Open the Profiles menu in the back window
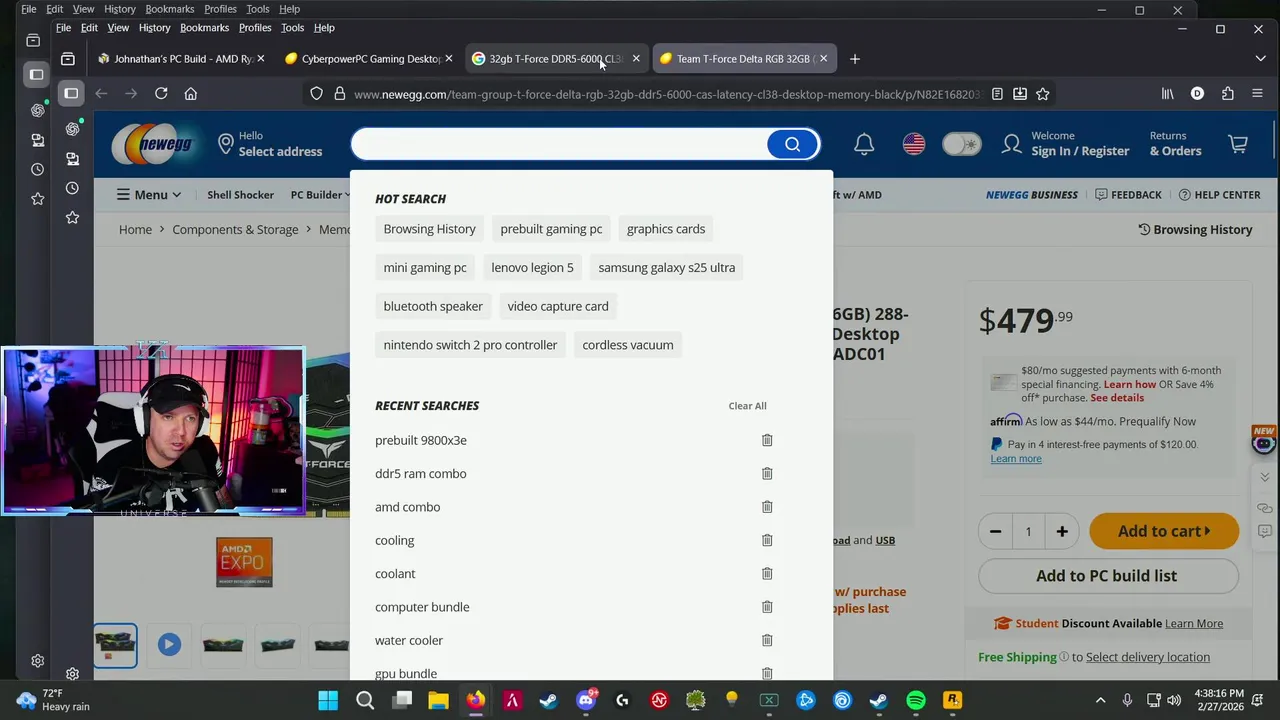 (220, 9)
